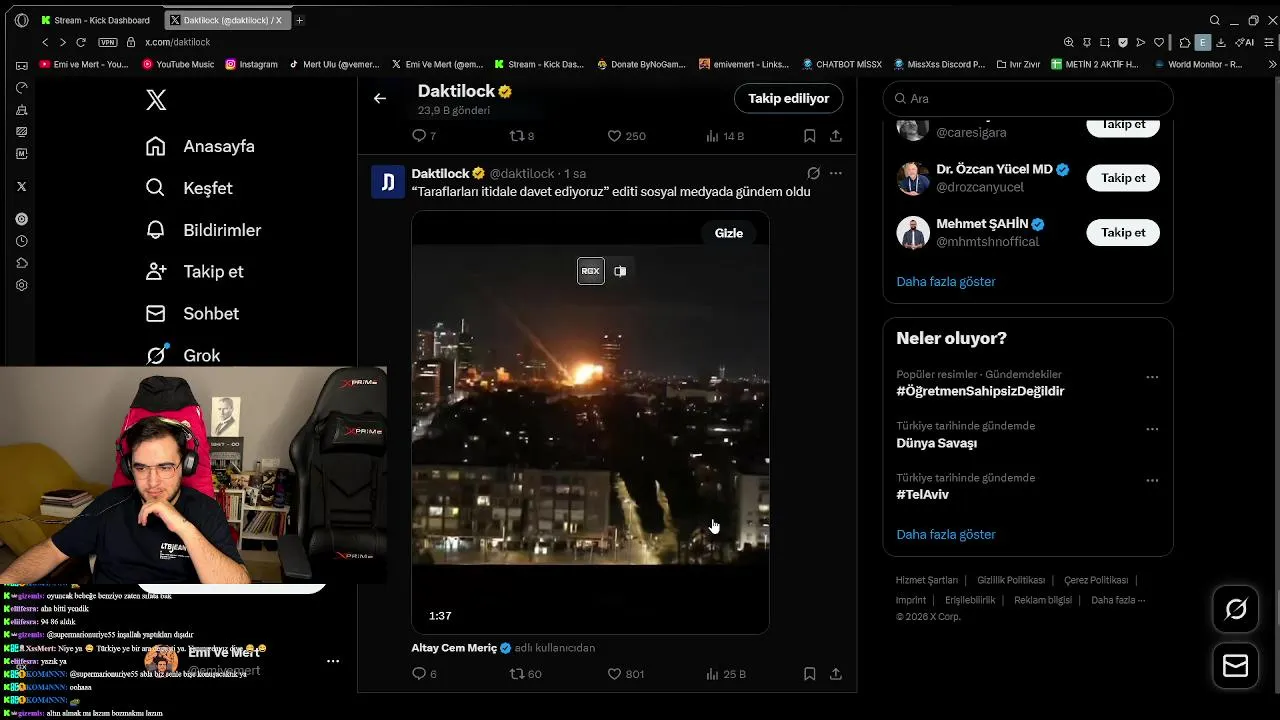
Task: Click the X logo home icon
Action: [156, 100]
